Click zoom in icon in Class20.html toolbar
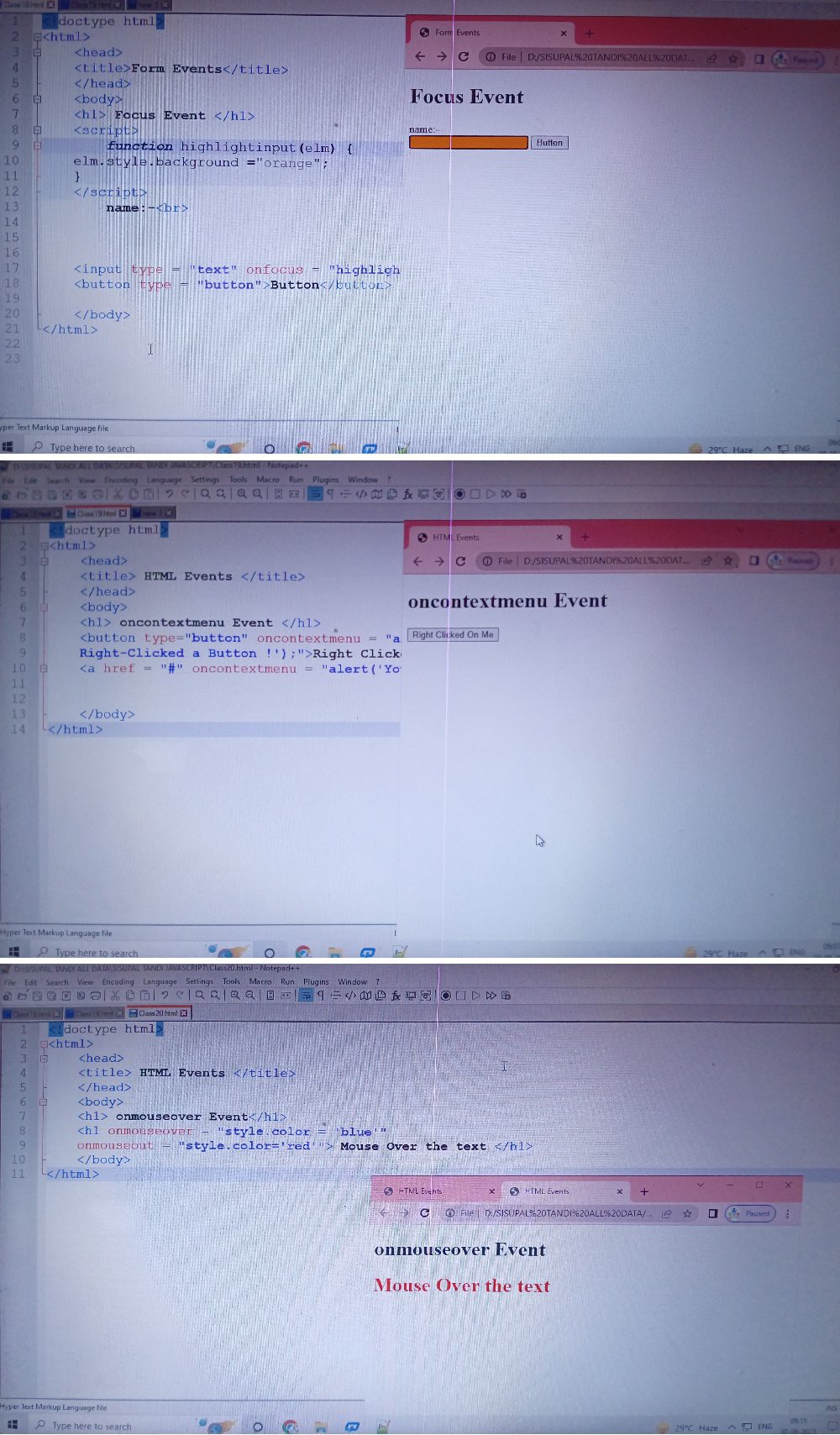Screen dimensions: 840x1435 pyautogui.click(x=235, y=996)
